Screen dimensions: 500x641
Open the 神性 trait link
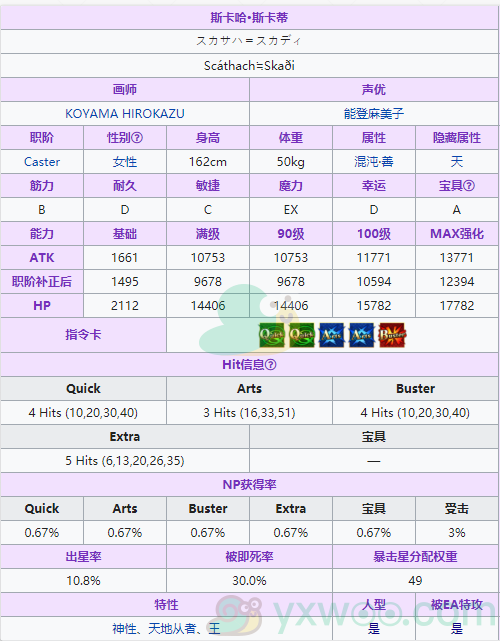(x=124, y=629)
